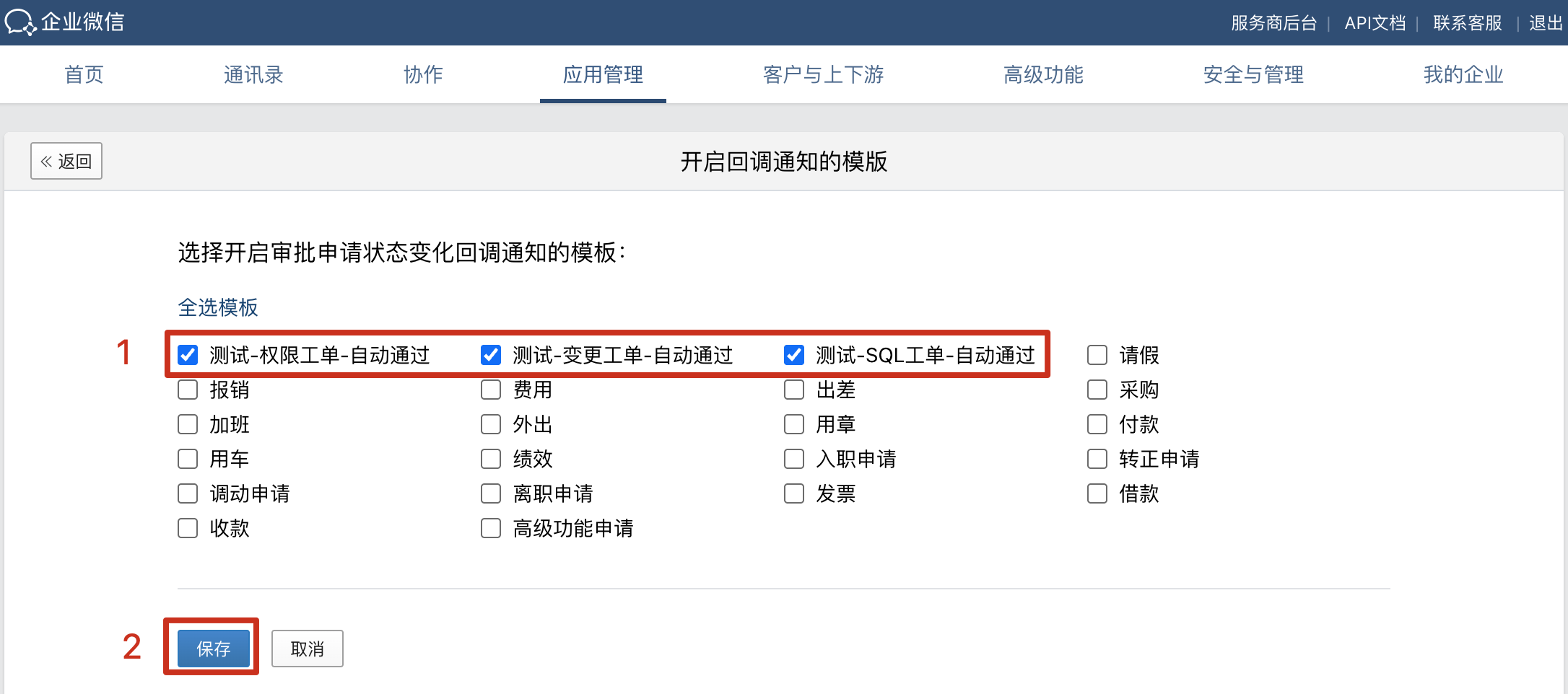
Task: Click the 返回 back button
Action: tap(66, 161)
